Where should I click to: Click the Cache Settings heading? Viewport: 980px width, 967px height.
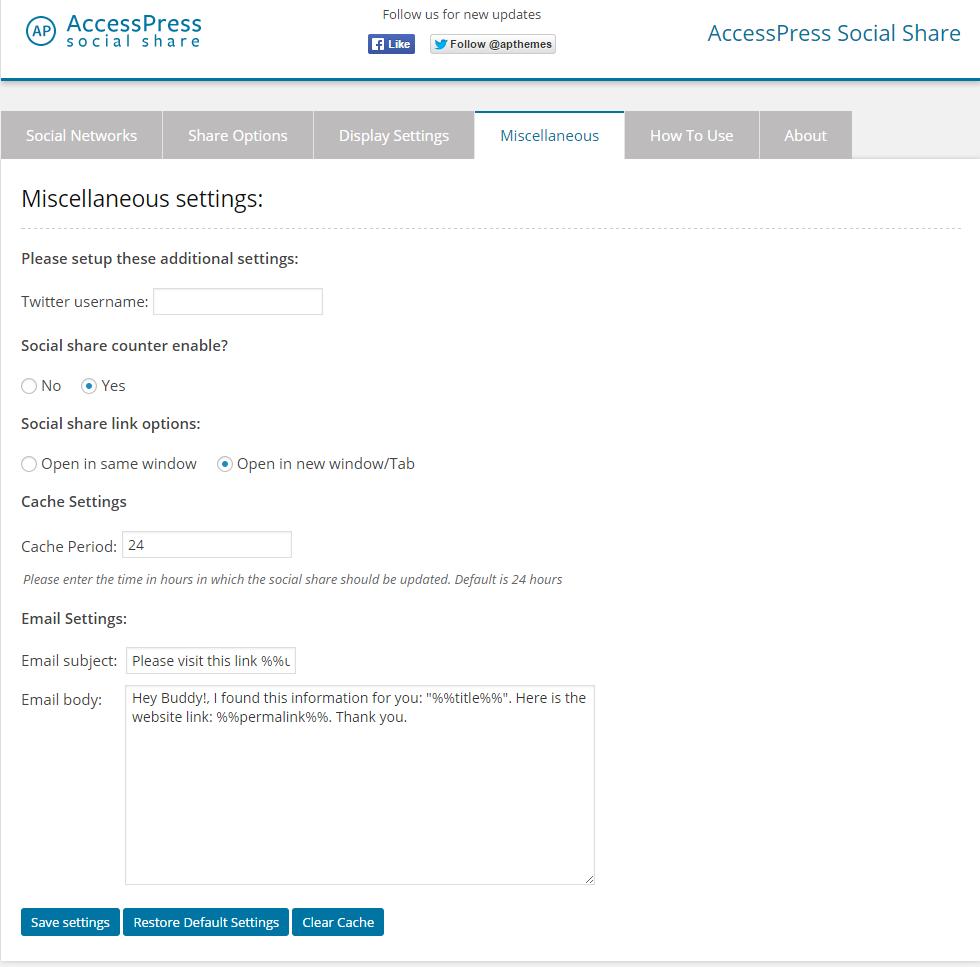pyautogui.click(x=74, y=502)
